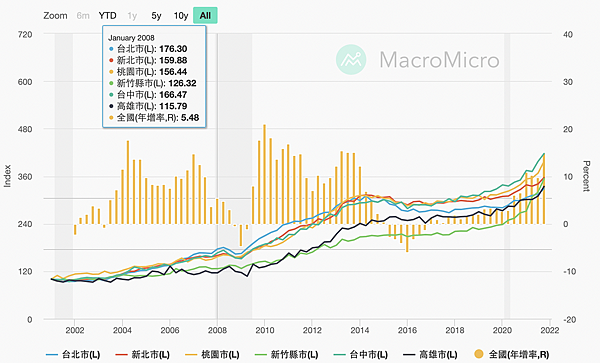
Task: Click the 40 right axis label
Action: point(568,34)
